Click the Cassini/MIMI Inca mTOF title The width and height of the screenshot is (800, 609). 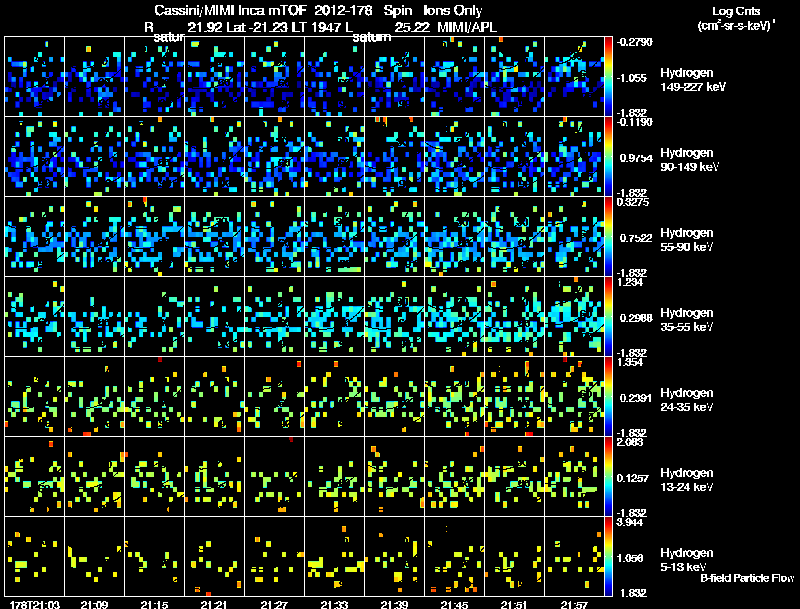[229, 10]
